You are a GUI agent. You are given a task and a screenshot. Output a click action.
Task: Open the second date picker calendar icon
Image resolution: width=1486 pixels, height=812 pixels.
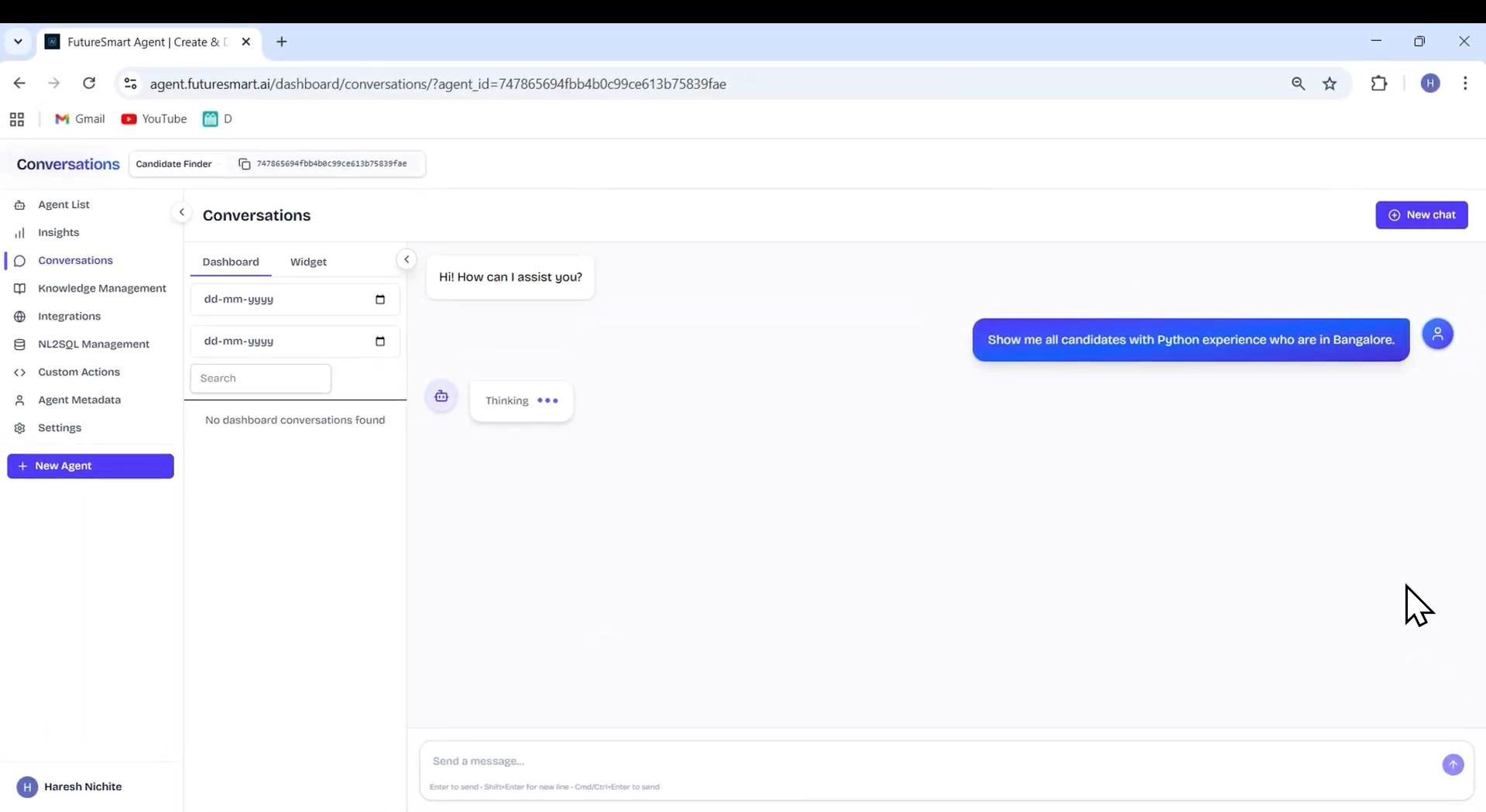[380, 341]
